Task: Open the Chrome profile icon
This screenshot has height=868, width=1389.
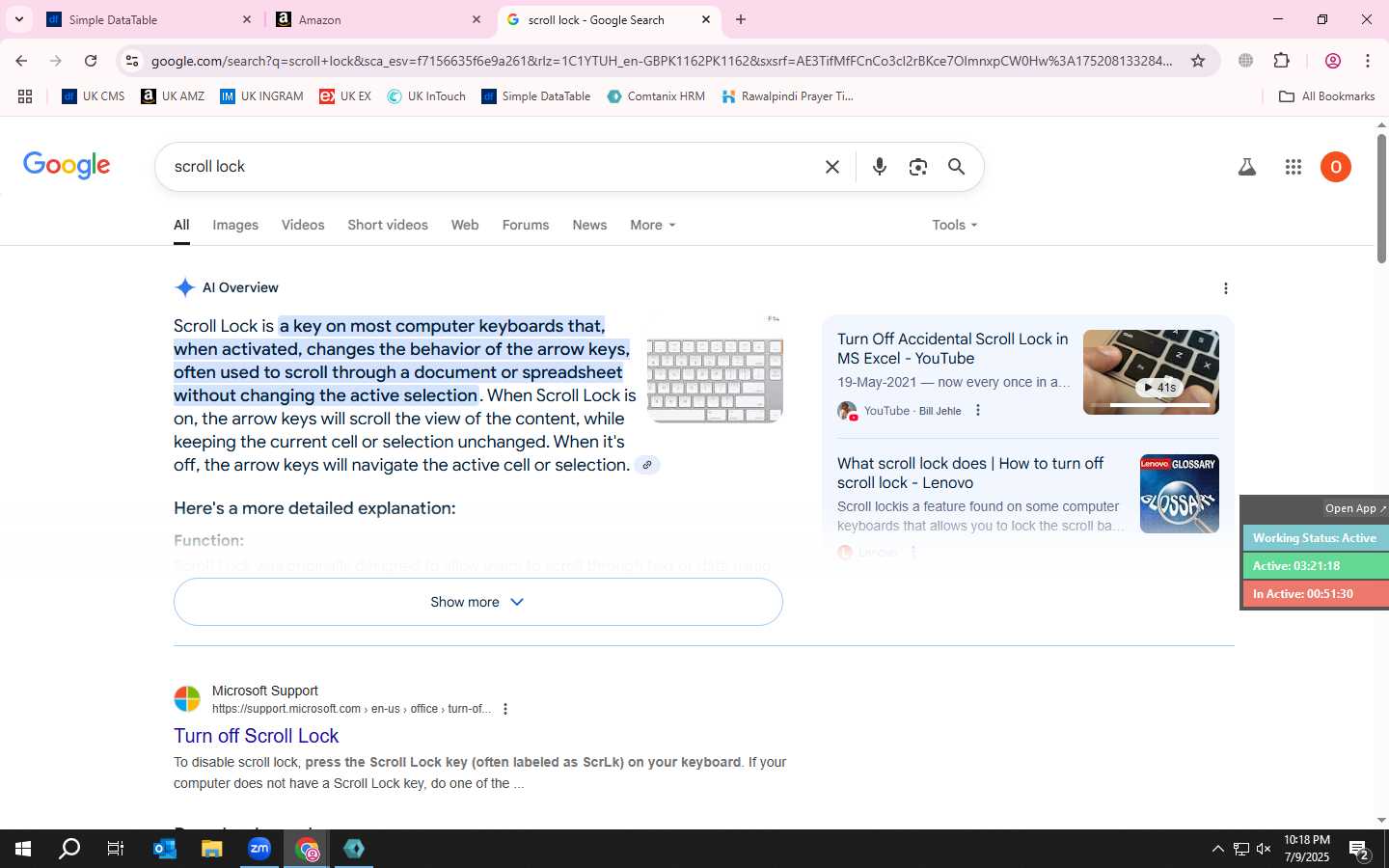Action: 1333,61
